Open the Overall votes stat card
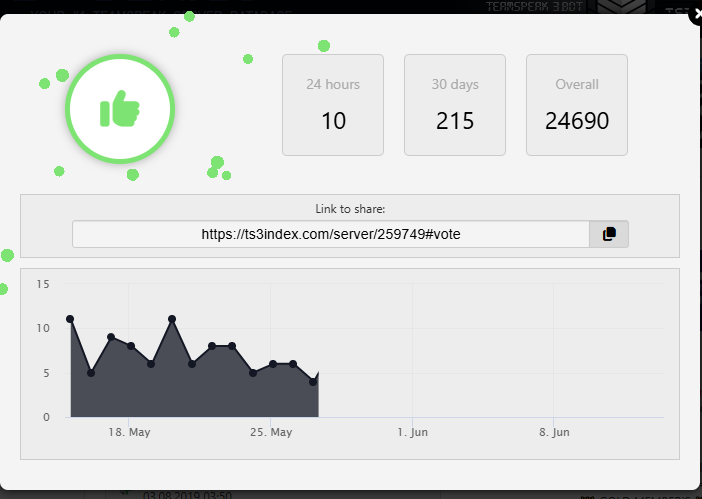Image resolution: width=702 pixels, height=499 pixels. [577, 105]
